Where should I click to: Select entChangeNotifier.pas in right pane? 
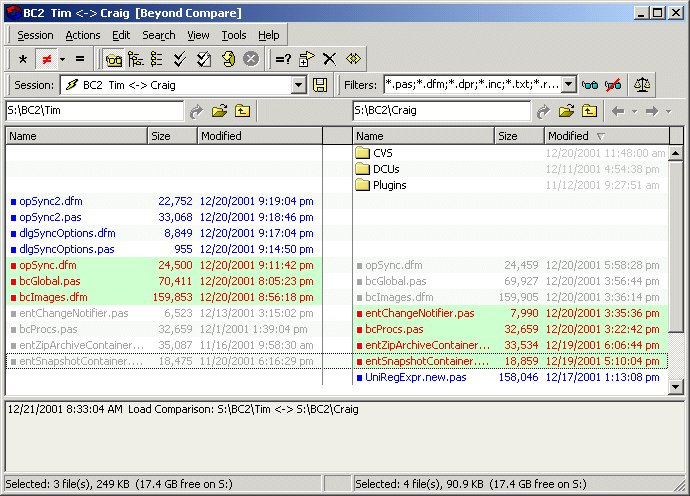[510, 313]
